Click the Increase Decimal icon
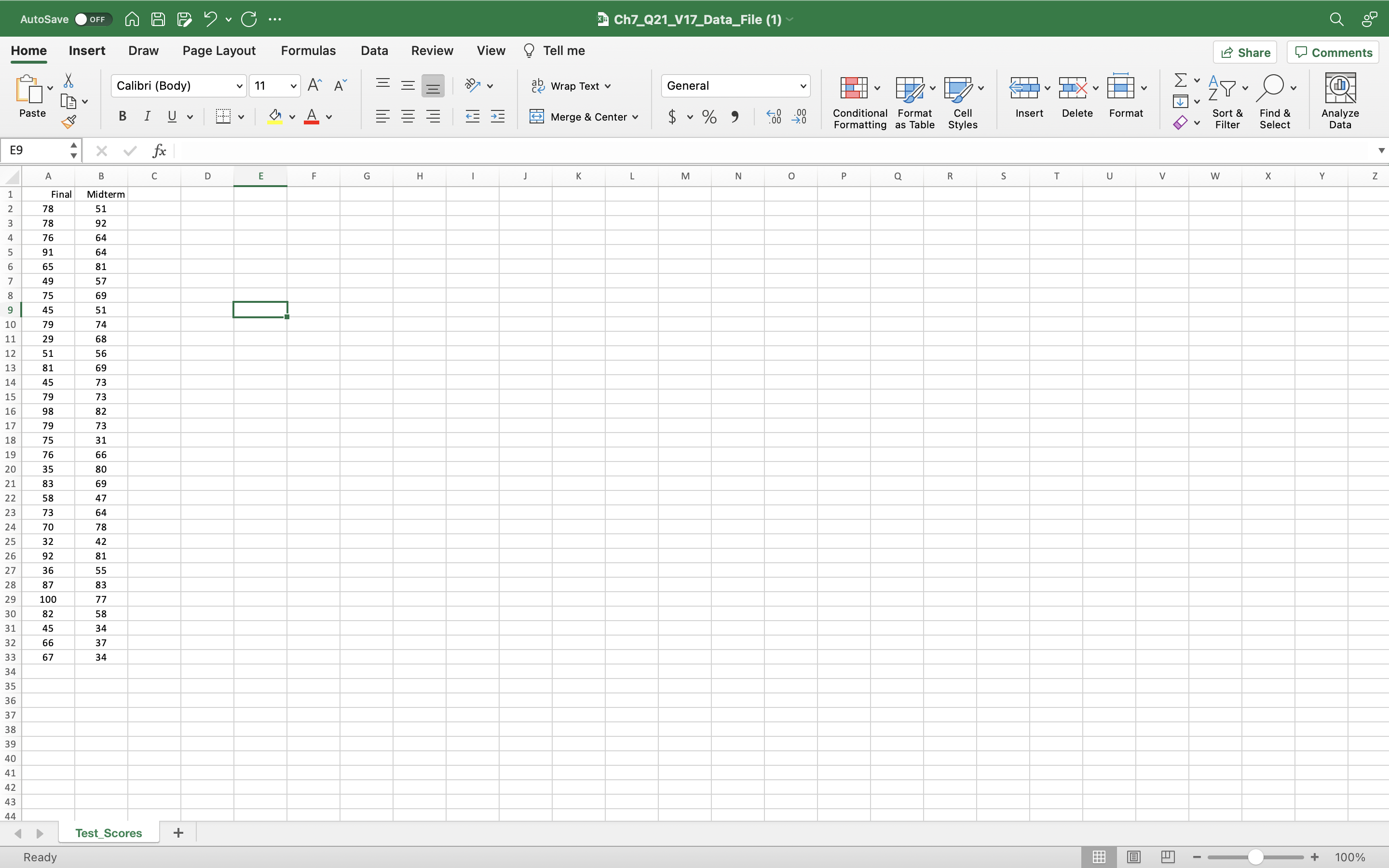1389x868 pixels. [773, 117]
